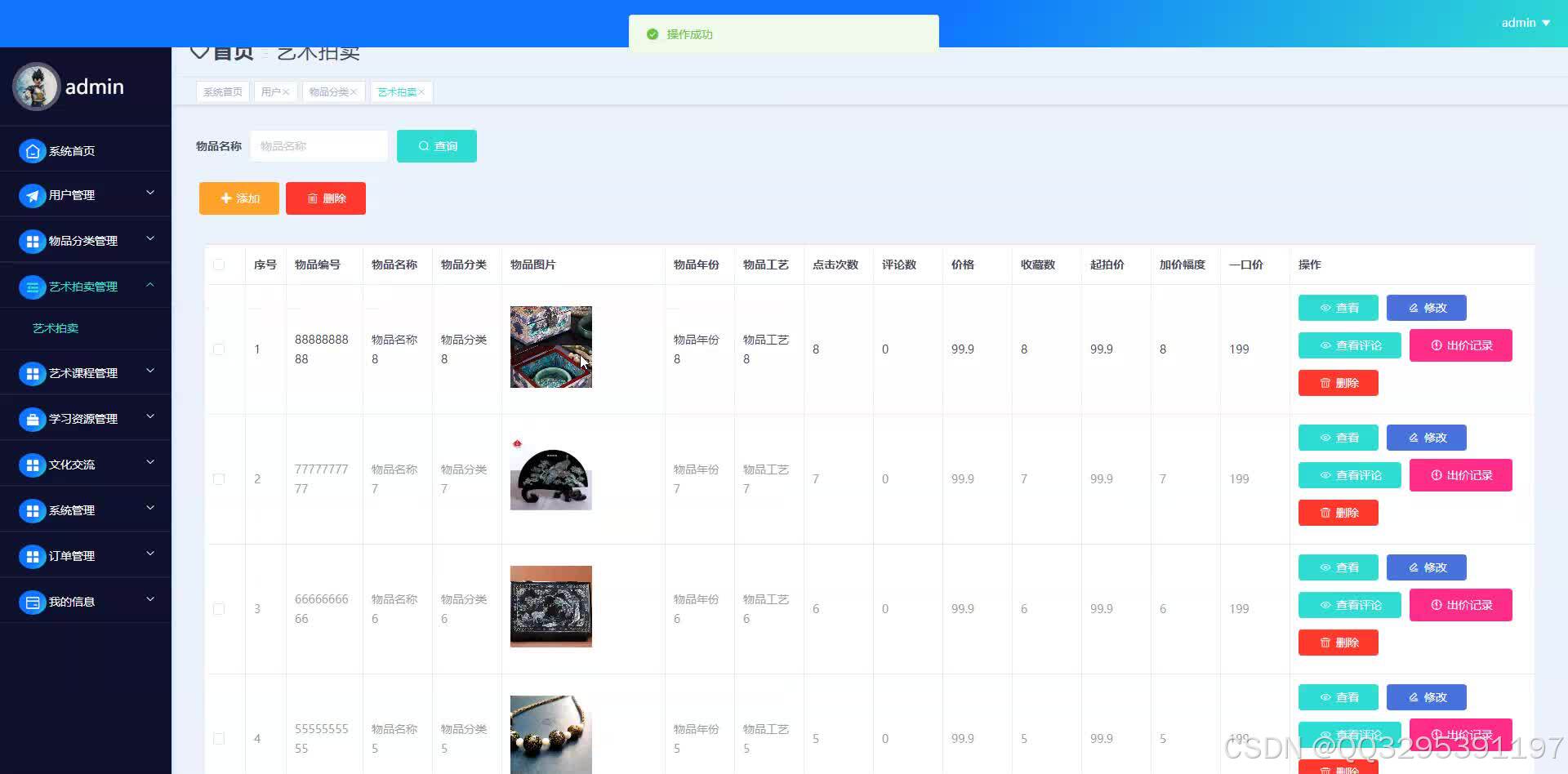The height and width of the screenshot is (774, 1568).
Task: Check the checkbox for row 3
Action: coord(218,608)
